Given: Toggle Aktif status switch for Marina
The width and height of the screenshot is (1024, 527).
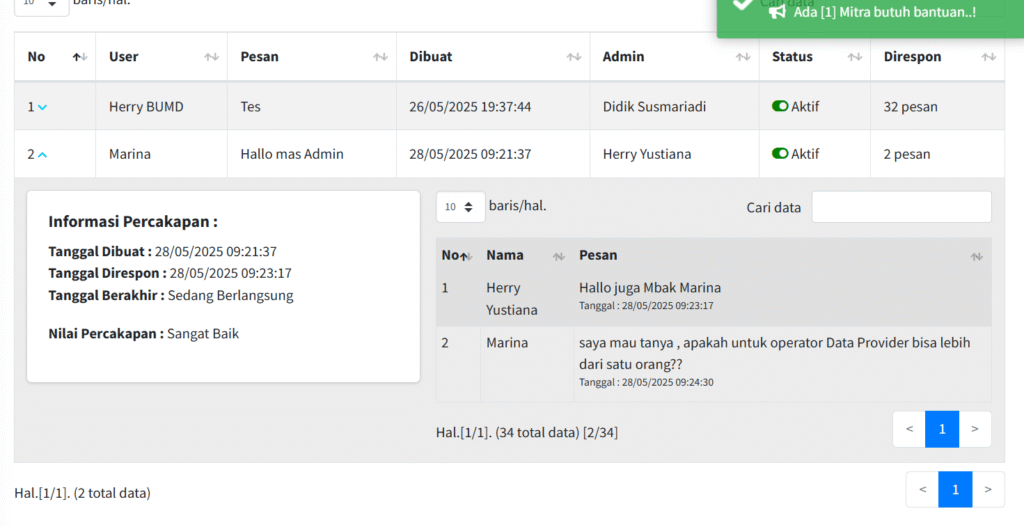Looking at the screenshot, I should click(x=780, y=154).
